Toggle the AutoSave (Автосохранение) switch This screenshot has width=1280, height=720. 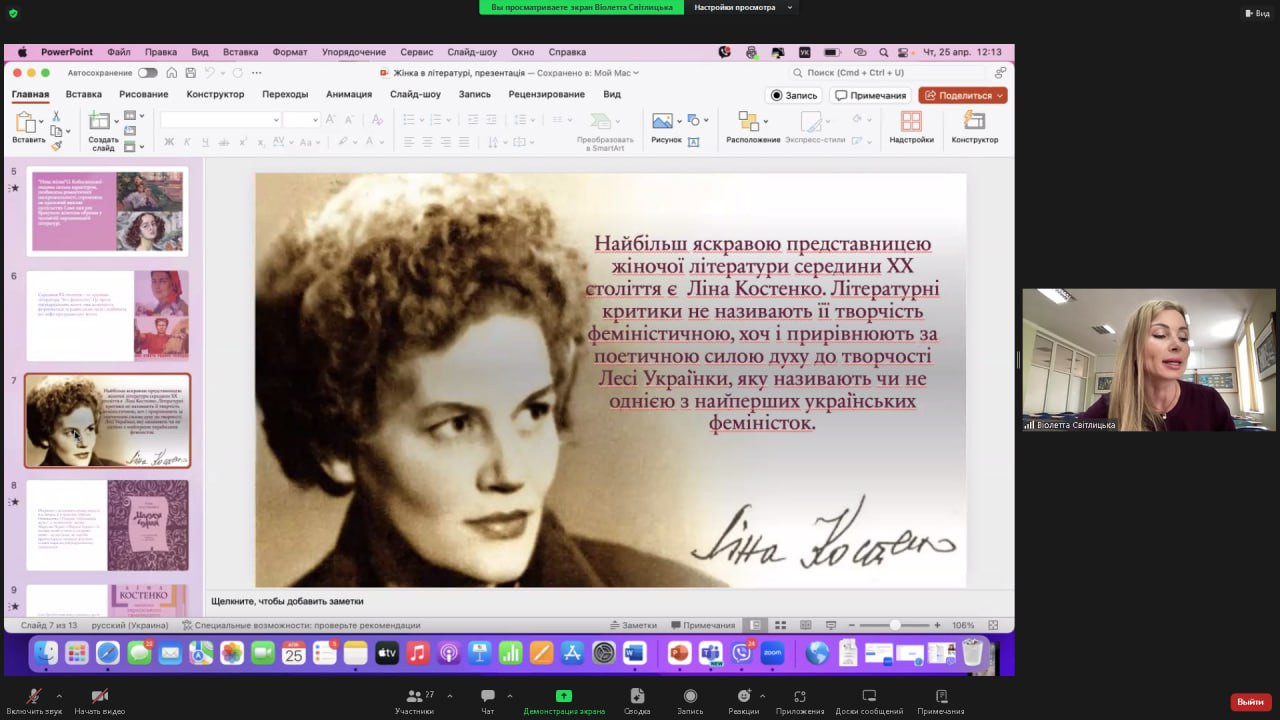(147, 73)
